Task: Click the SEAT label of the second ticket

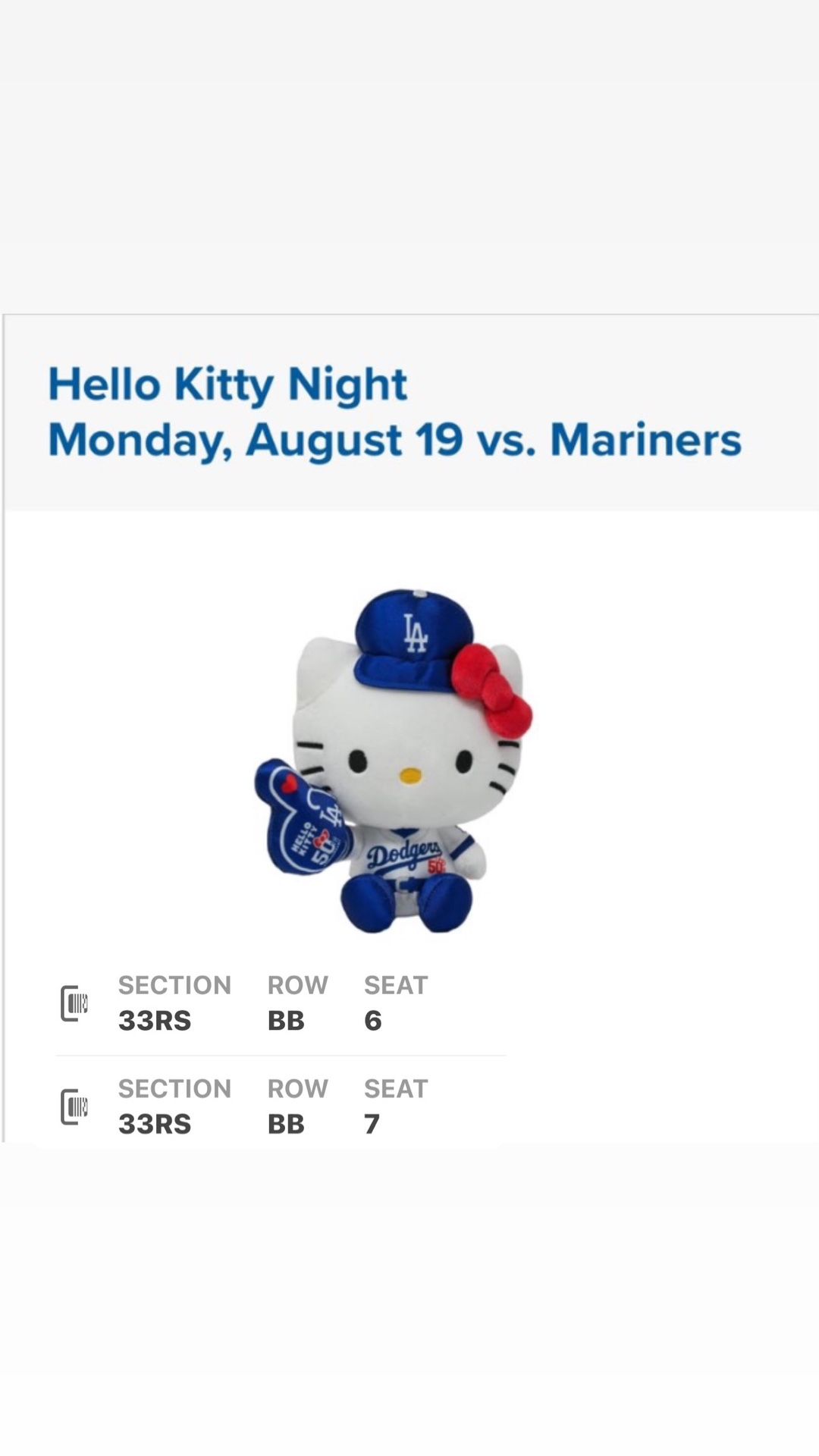Action: (396, 1088)
